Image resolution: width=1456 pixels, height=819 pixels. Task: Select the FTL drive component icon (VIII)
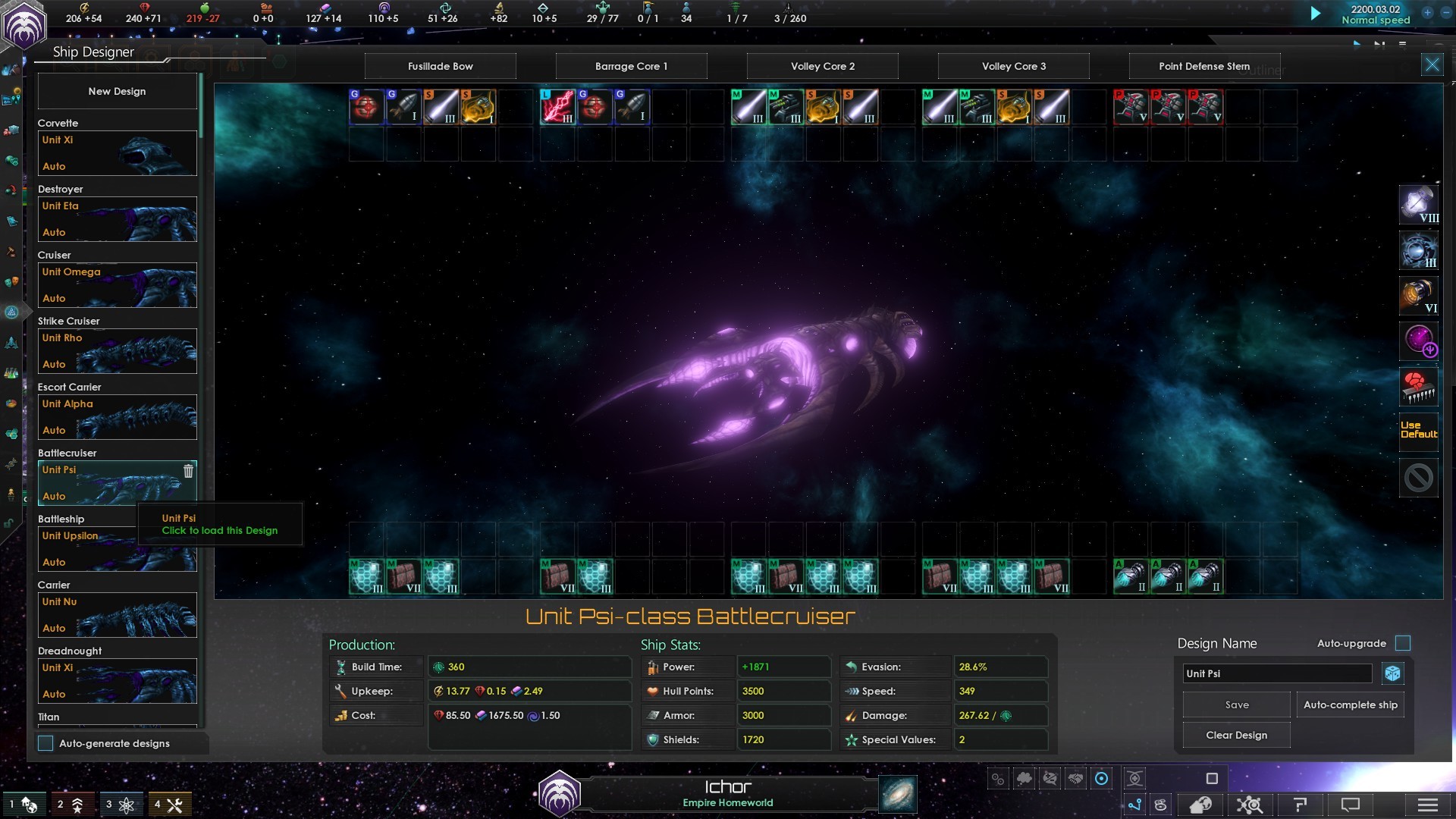coord(1418,205)
